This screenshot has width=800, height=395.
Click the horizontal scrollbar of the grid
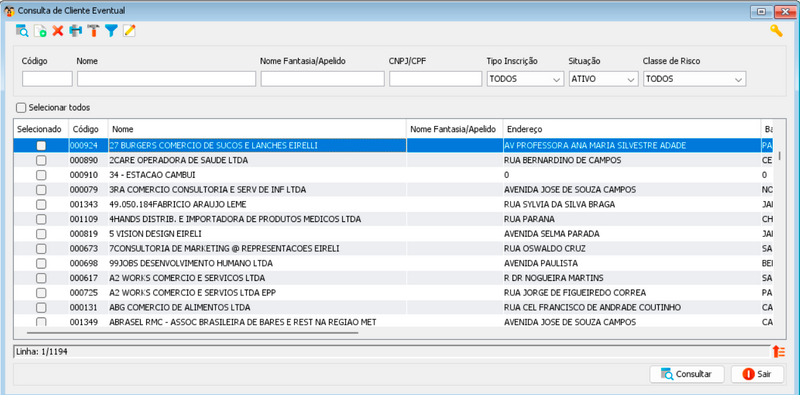click(193, 333)
